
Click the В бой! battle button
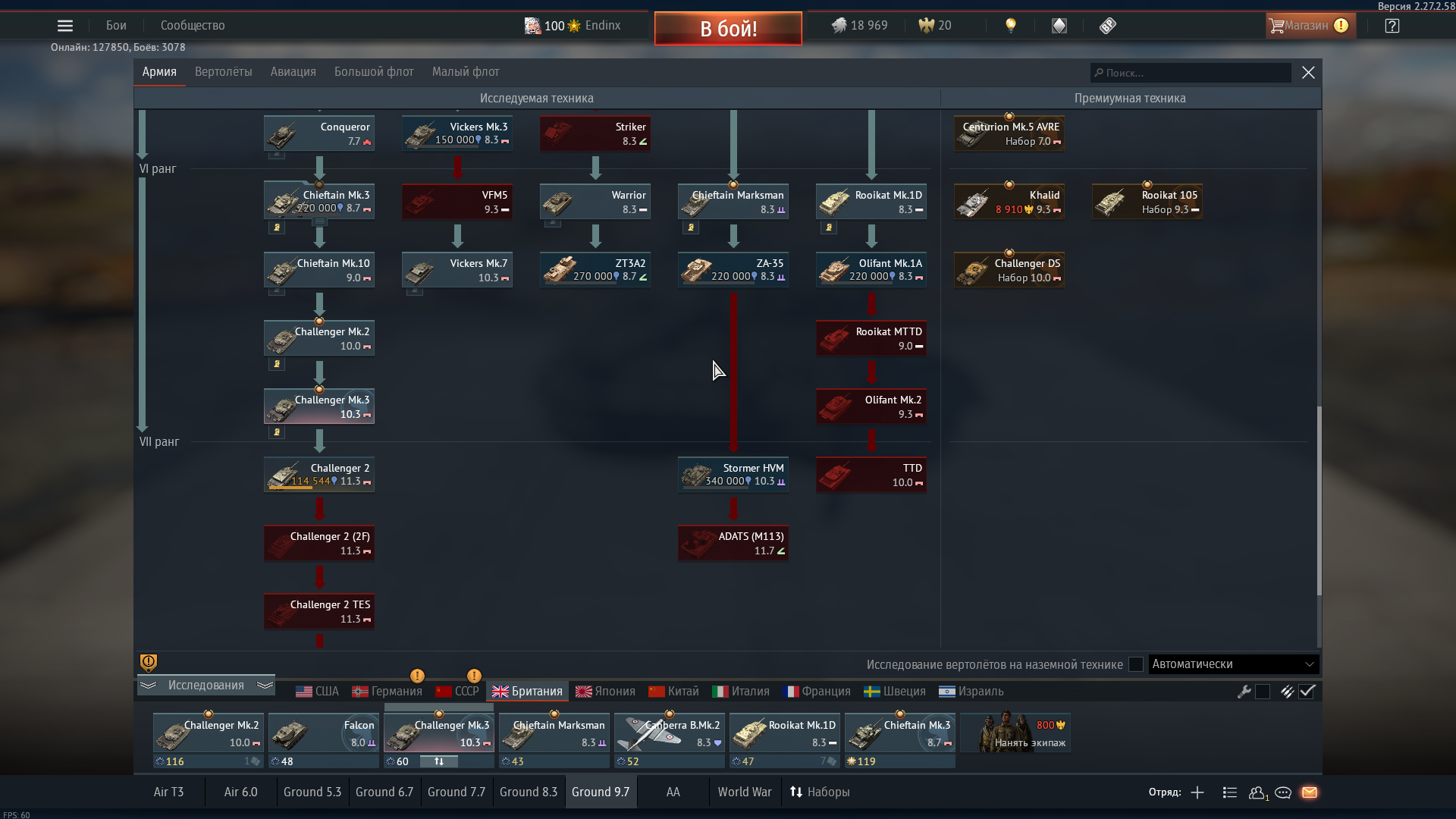pos(728,29)
